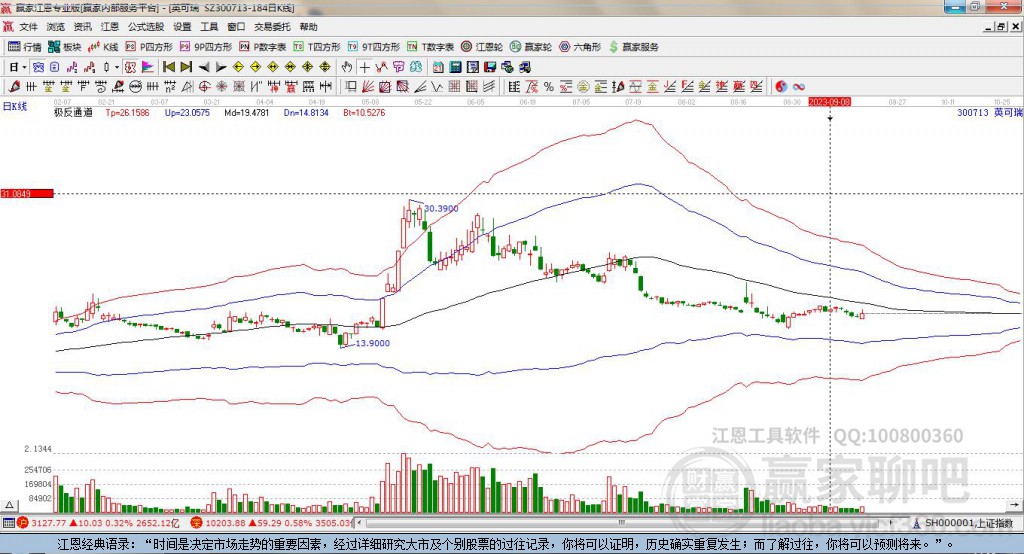
Task: Click the last yellow diamond four-arrow icon
Action: 325,67
